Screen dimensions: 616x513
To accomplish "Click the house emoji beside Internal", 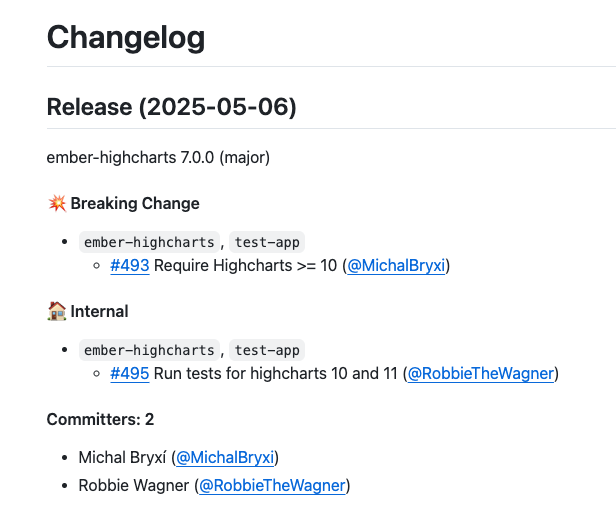I will click(57, 311).
